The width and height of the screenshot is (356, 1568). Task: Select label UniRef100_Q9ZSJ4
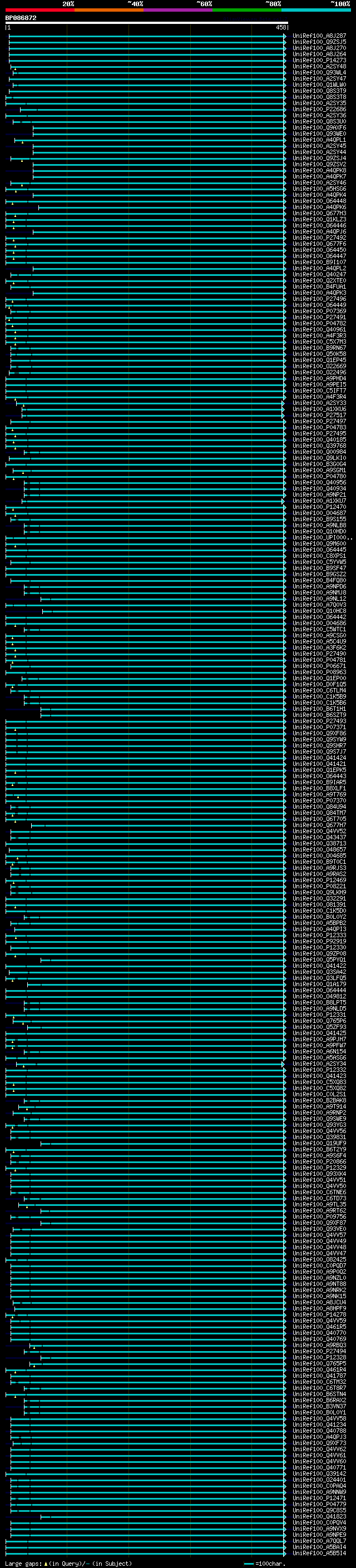click(319, 159)
